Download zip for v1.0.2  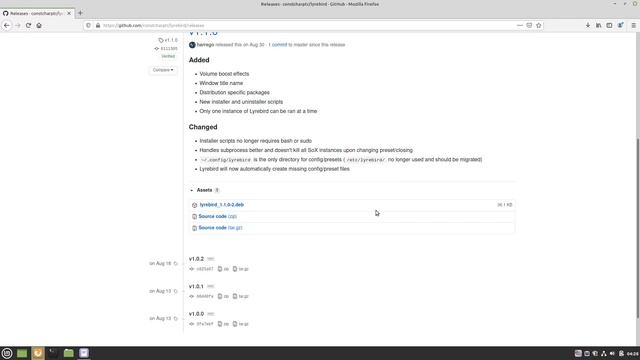[x=223, y=269]
